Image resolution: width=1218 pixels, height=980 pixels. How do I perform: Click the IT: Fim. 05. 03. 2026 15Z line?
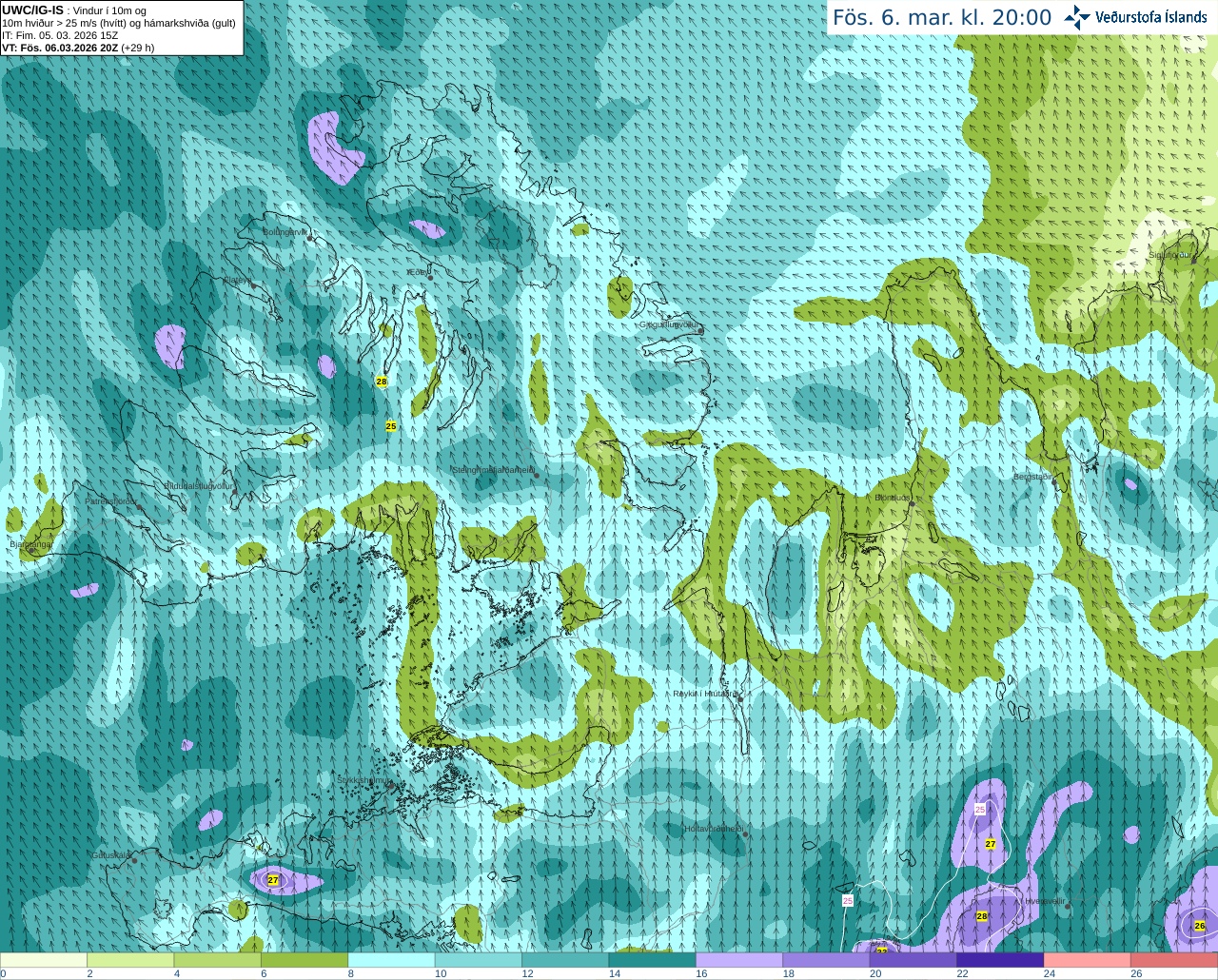(x=60, y=35)
